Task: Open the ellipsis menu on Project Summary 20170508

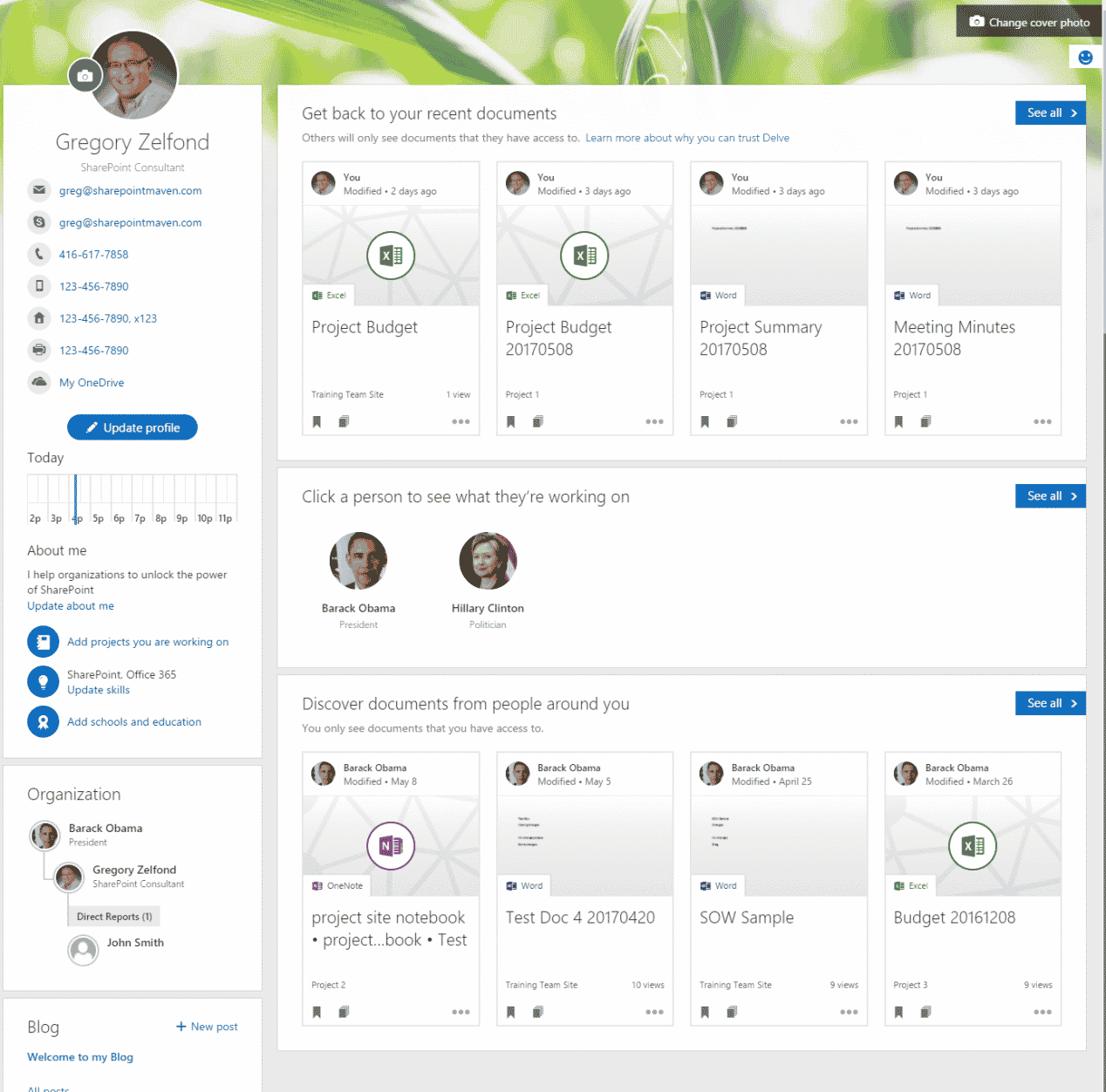Action: (x=848, y=421)
